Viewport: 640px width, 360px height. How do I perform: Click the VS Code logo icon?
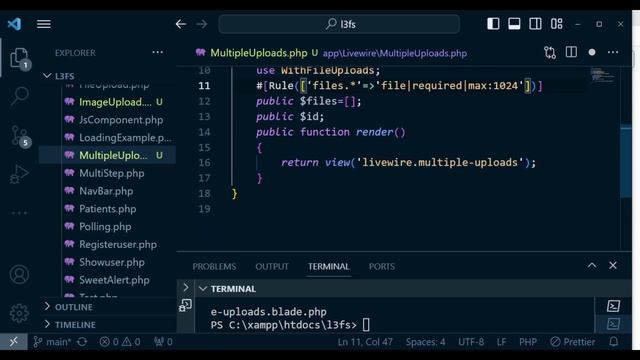point(14,24)
